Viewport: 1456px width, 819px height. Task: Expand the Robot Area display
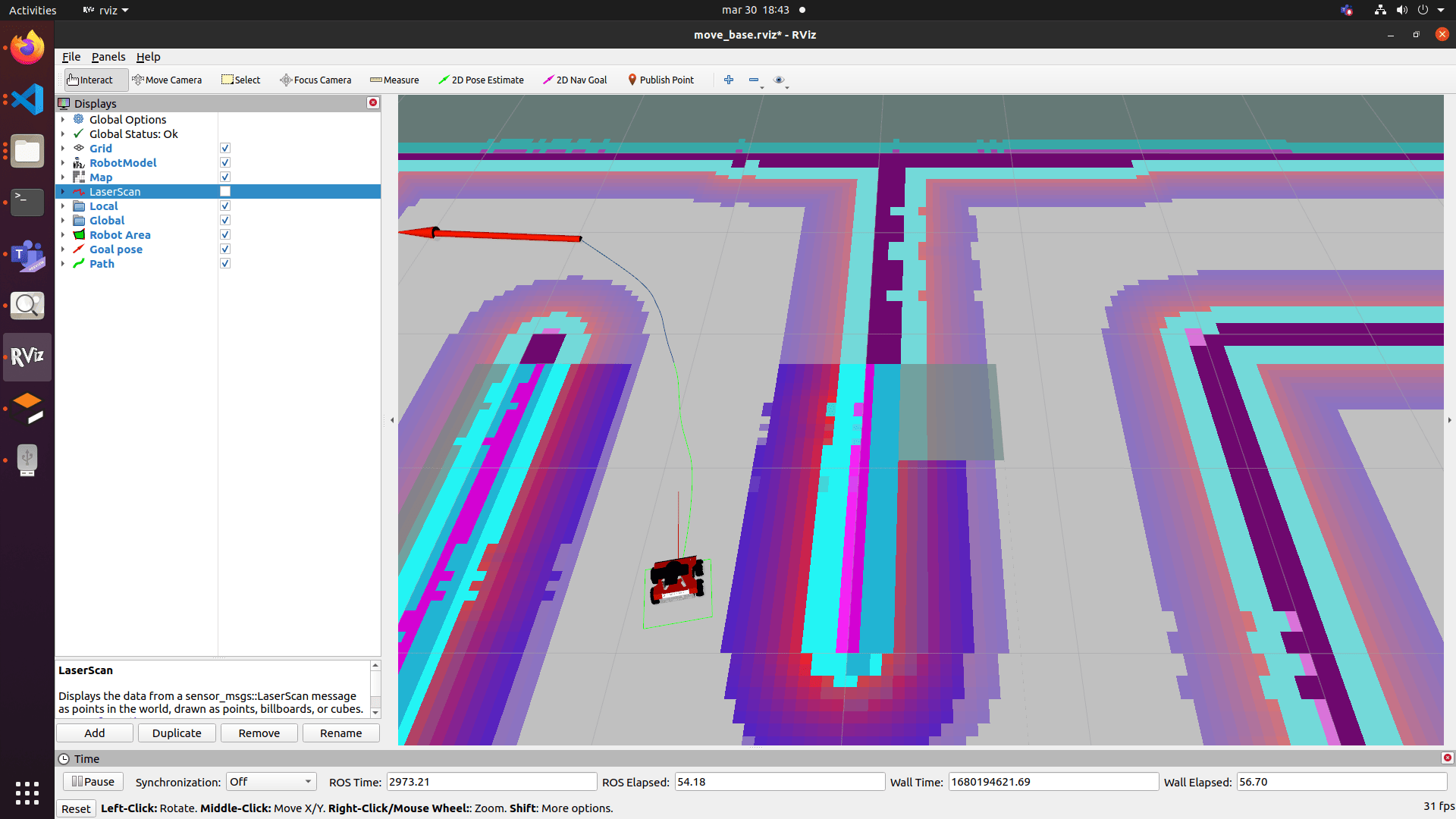point(63,234)
